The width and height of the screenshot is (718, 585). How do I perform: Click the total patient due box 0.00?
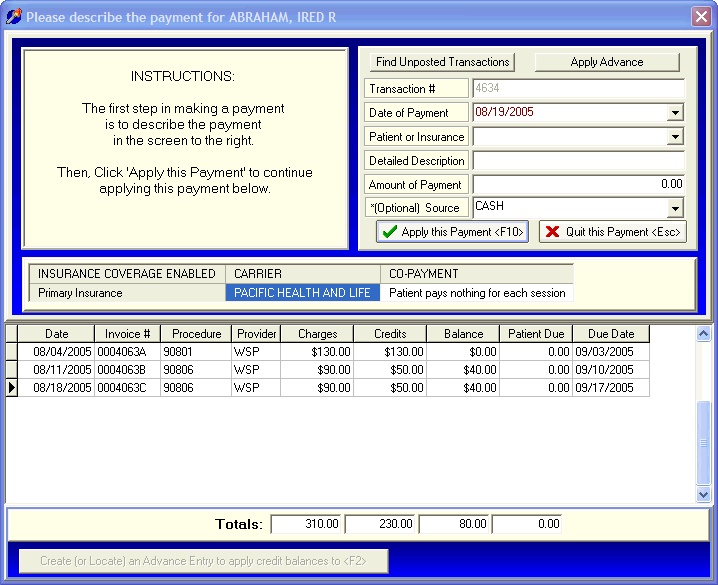(527, 524)
